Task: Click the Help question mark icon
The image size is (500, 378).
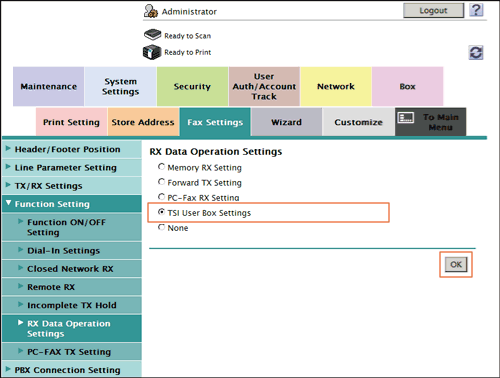Action: (476, 10)
